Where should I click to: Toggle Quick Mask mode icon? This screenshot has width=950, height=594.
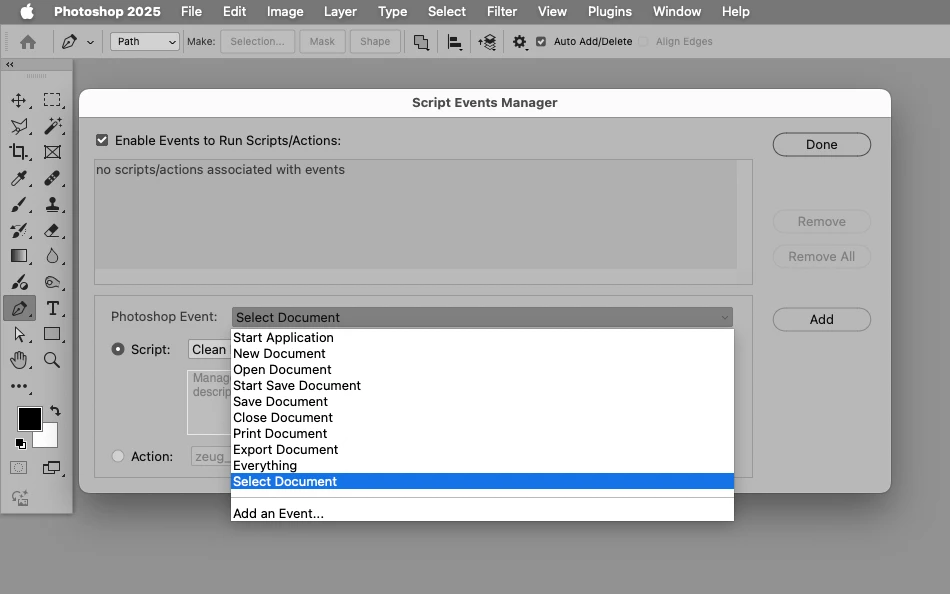(19, 468)
